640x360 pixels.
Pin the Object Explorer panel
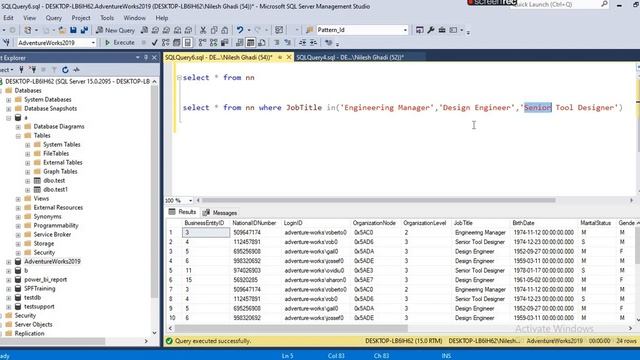pos(146,58)
